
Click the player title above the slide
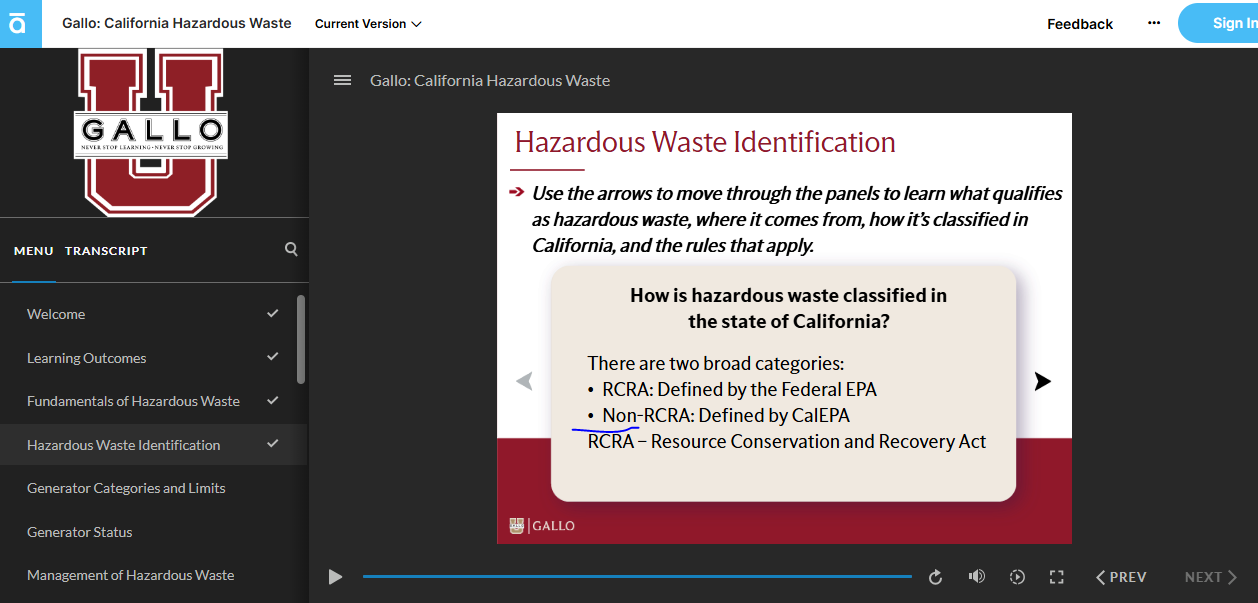[x=490, y=80]
